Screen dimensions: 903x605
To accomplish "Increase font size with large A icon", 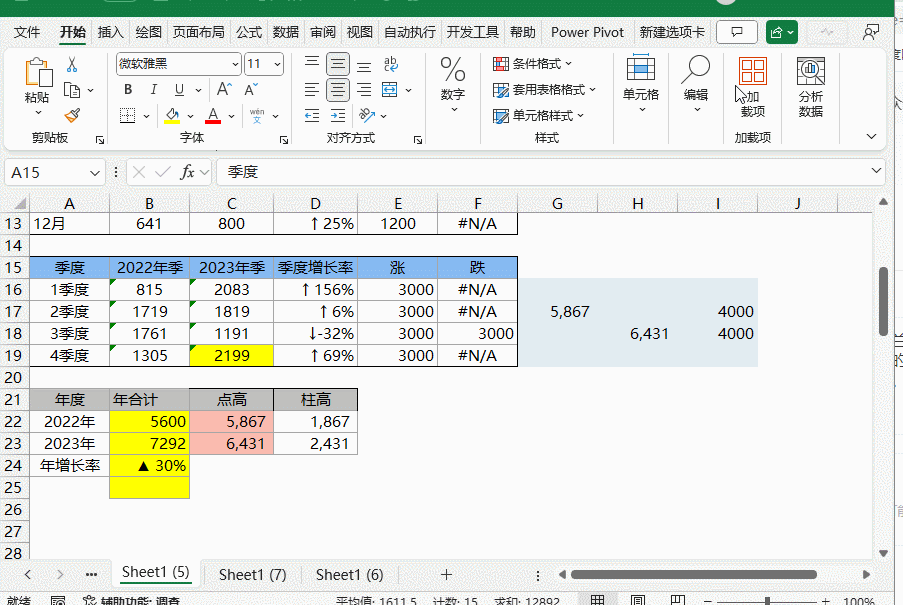I will [224, 89].
